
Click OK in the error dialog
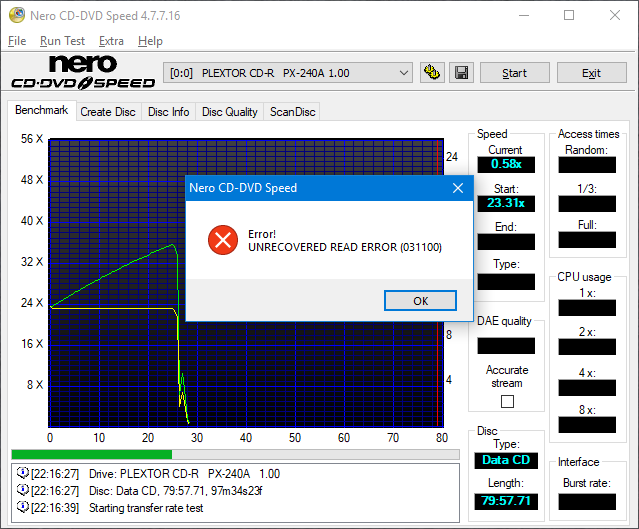coord(420,301)
